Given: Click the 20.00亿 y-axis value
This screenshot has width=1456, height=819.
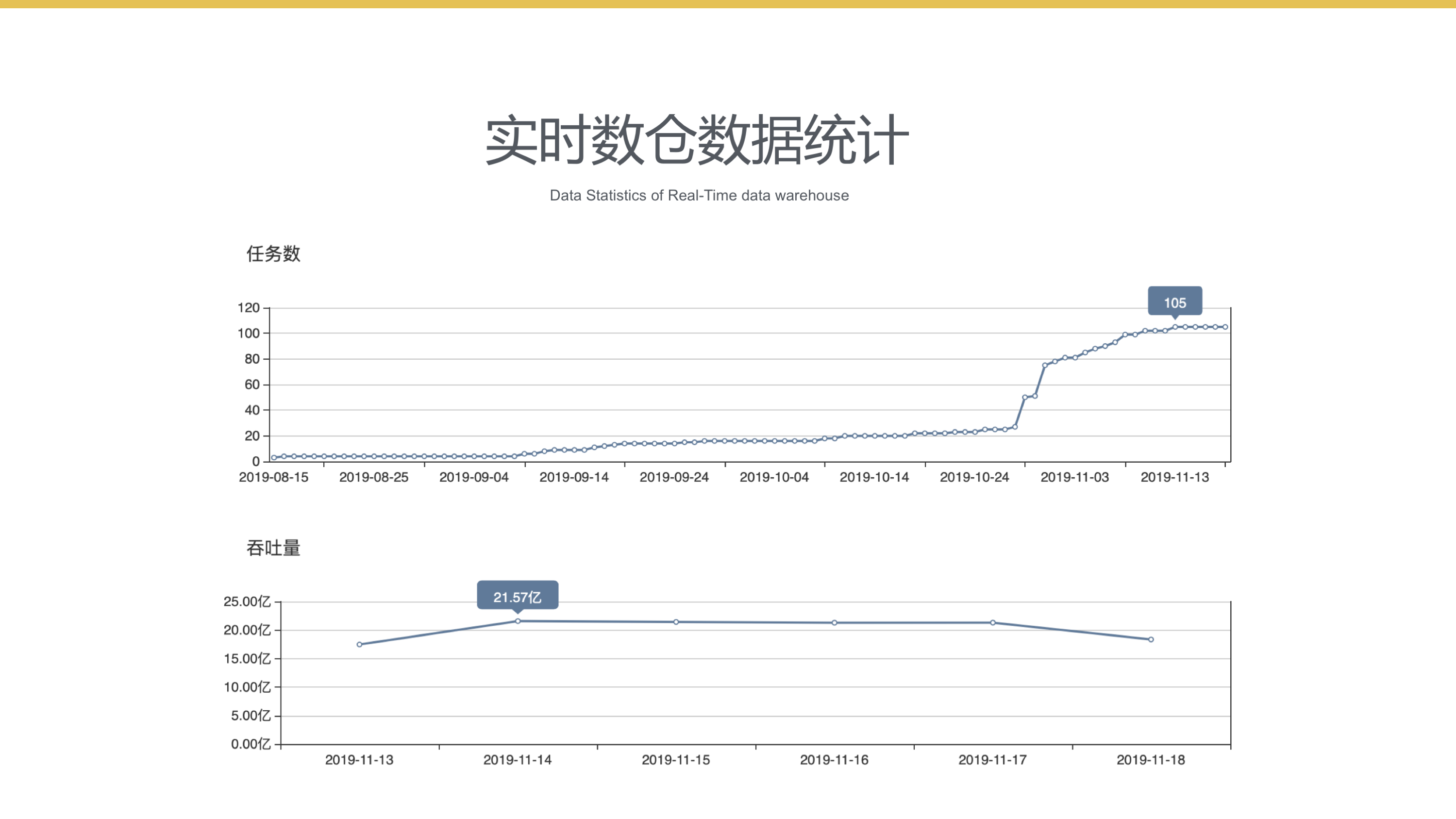Looking at the screenshot, I should 247,630.
